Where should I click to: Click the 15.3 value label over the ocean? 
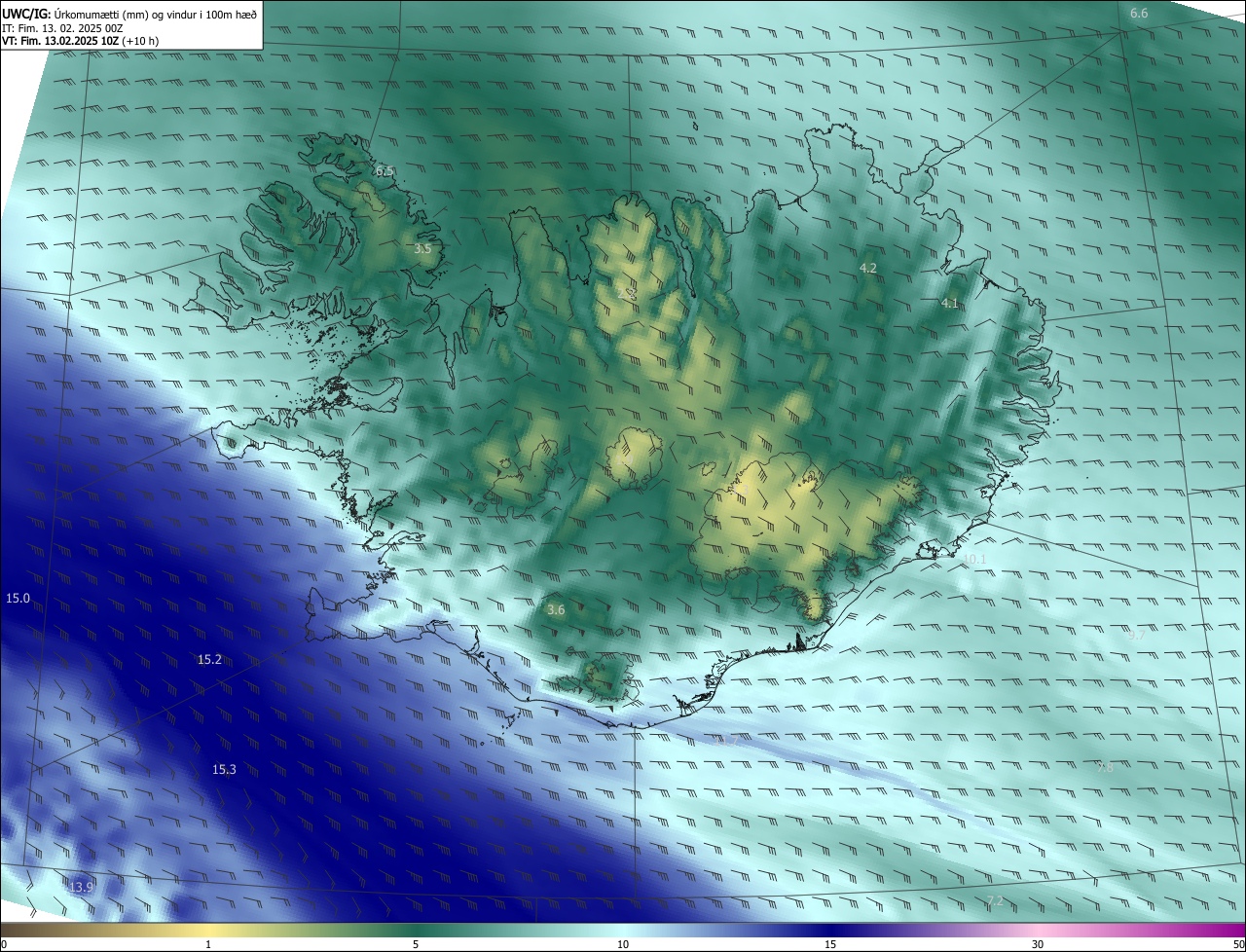click(x=224, y=770)
